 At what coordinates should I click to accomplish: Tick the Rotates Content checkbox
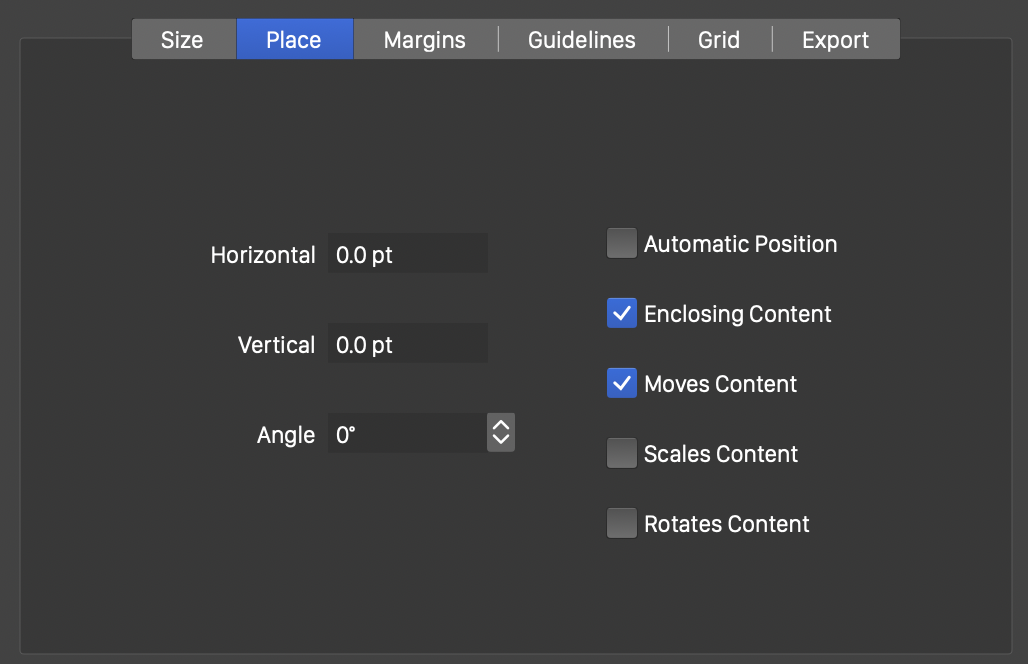pyautogui.click(x=622, y=523)
